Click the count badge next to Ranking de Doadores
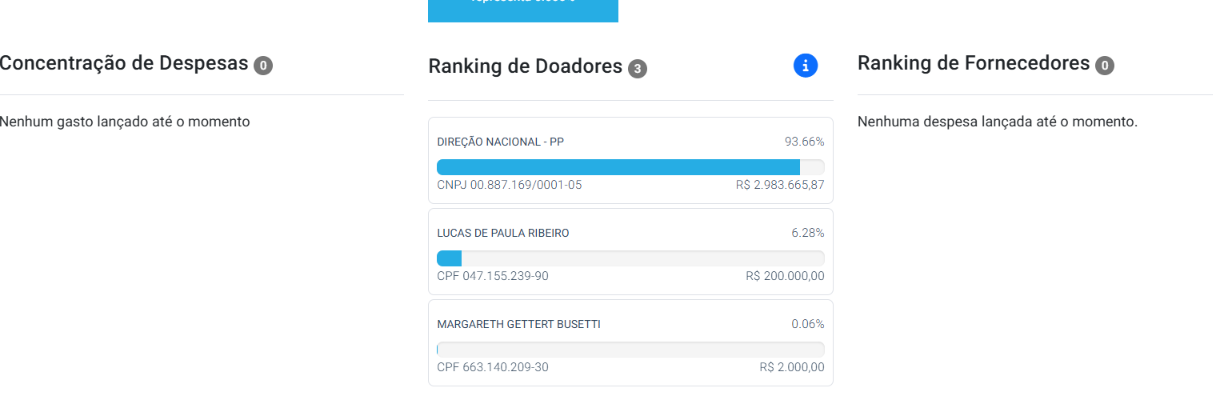The image size is (1213, 398). [637, 68]
